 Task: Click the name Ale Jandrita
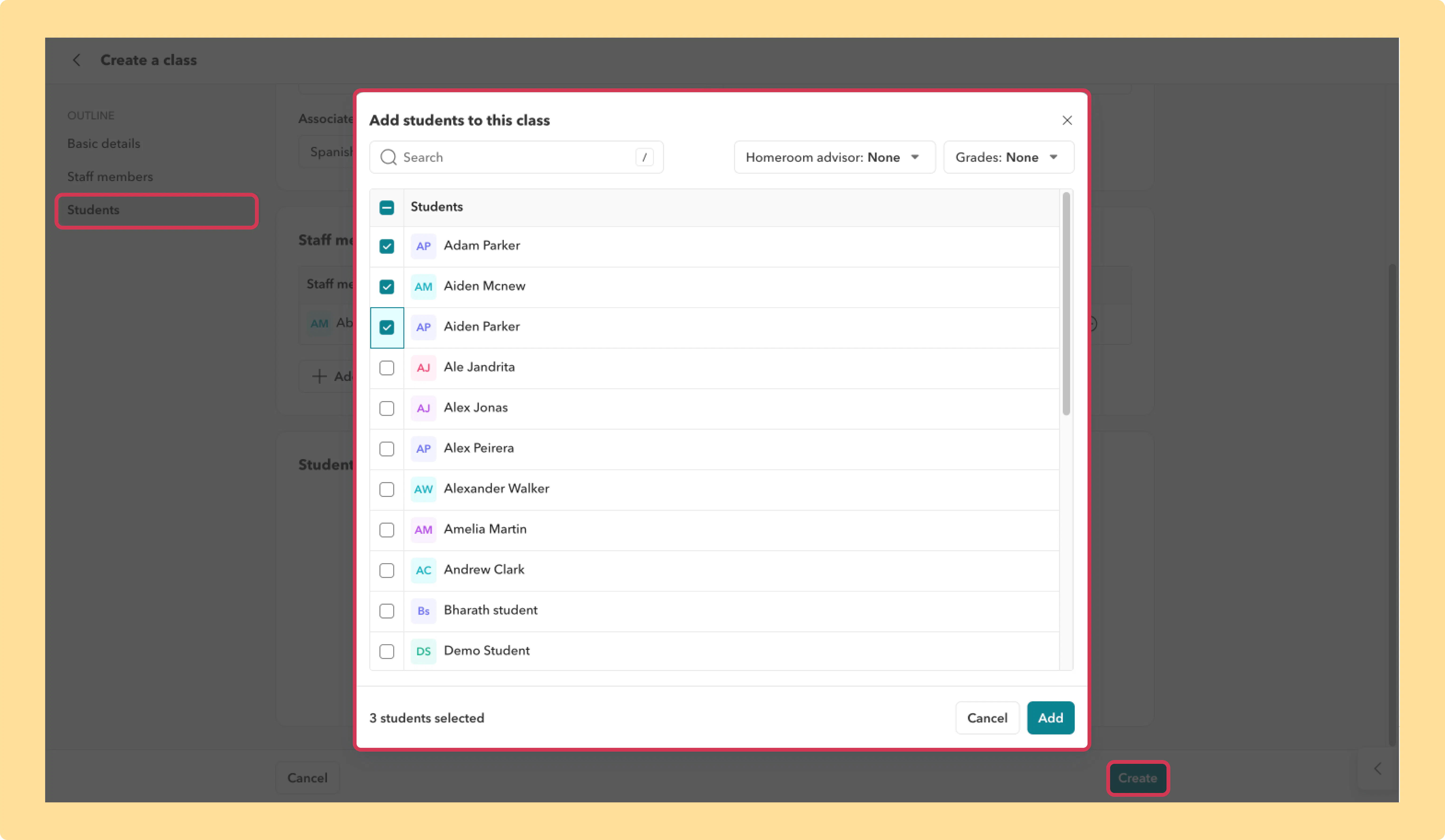pyautogui.click(x=479, y=367)
